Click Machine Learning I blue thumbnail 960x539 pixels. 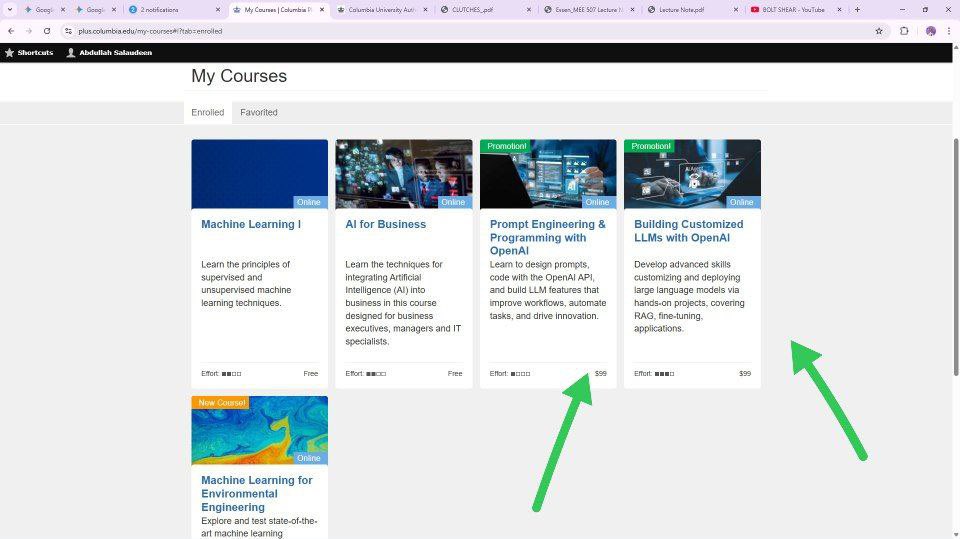[260, 174]
